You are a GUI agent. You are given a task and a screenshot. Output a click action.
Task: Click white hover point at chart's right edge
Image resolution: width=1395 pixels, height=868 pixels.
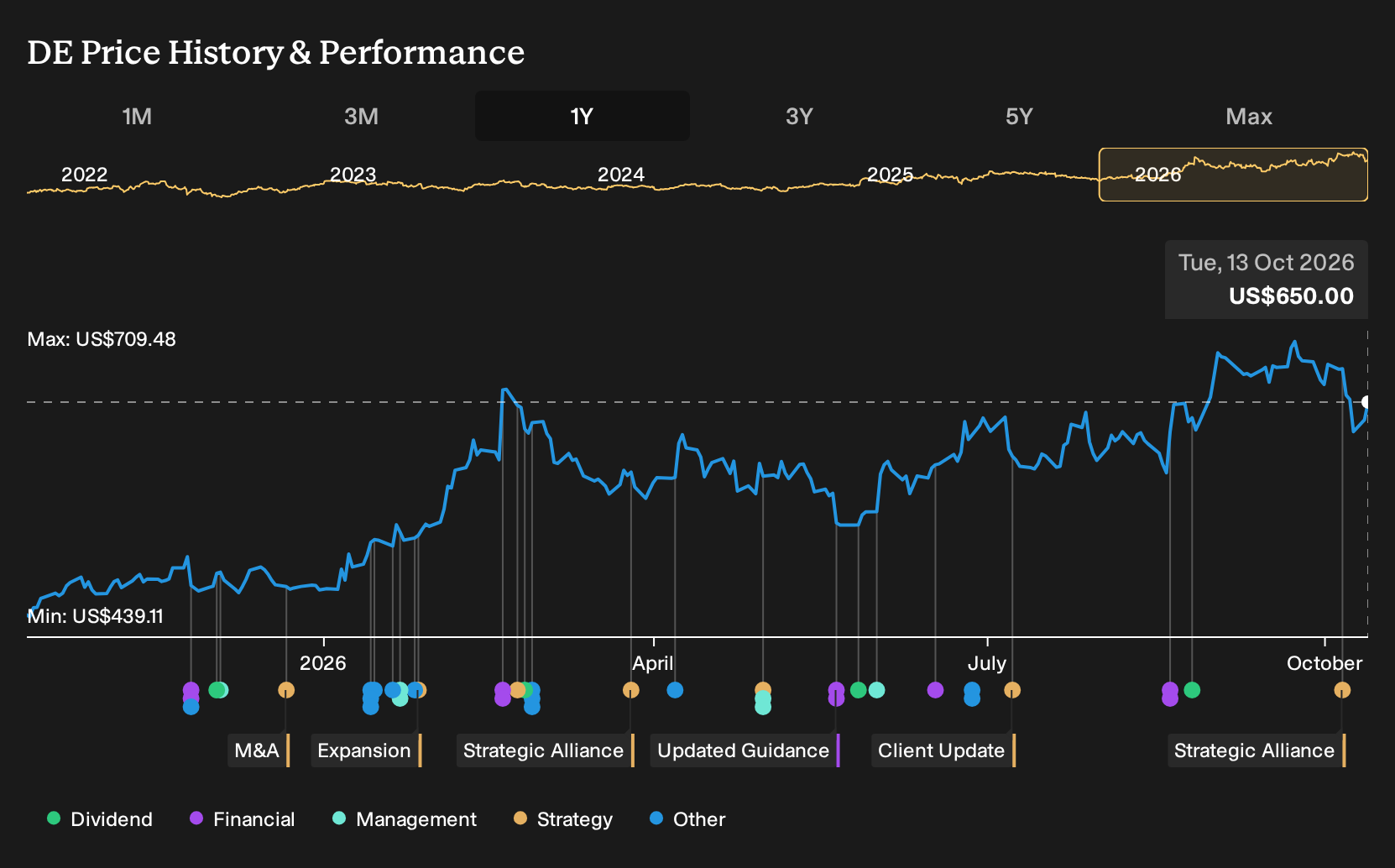pos(1366,402)
